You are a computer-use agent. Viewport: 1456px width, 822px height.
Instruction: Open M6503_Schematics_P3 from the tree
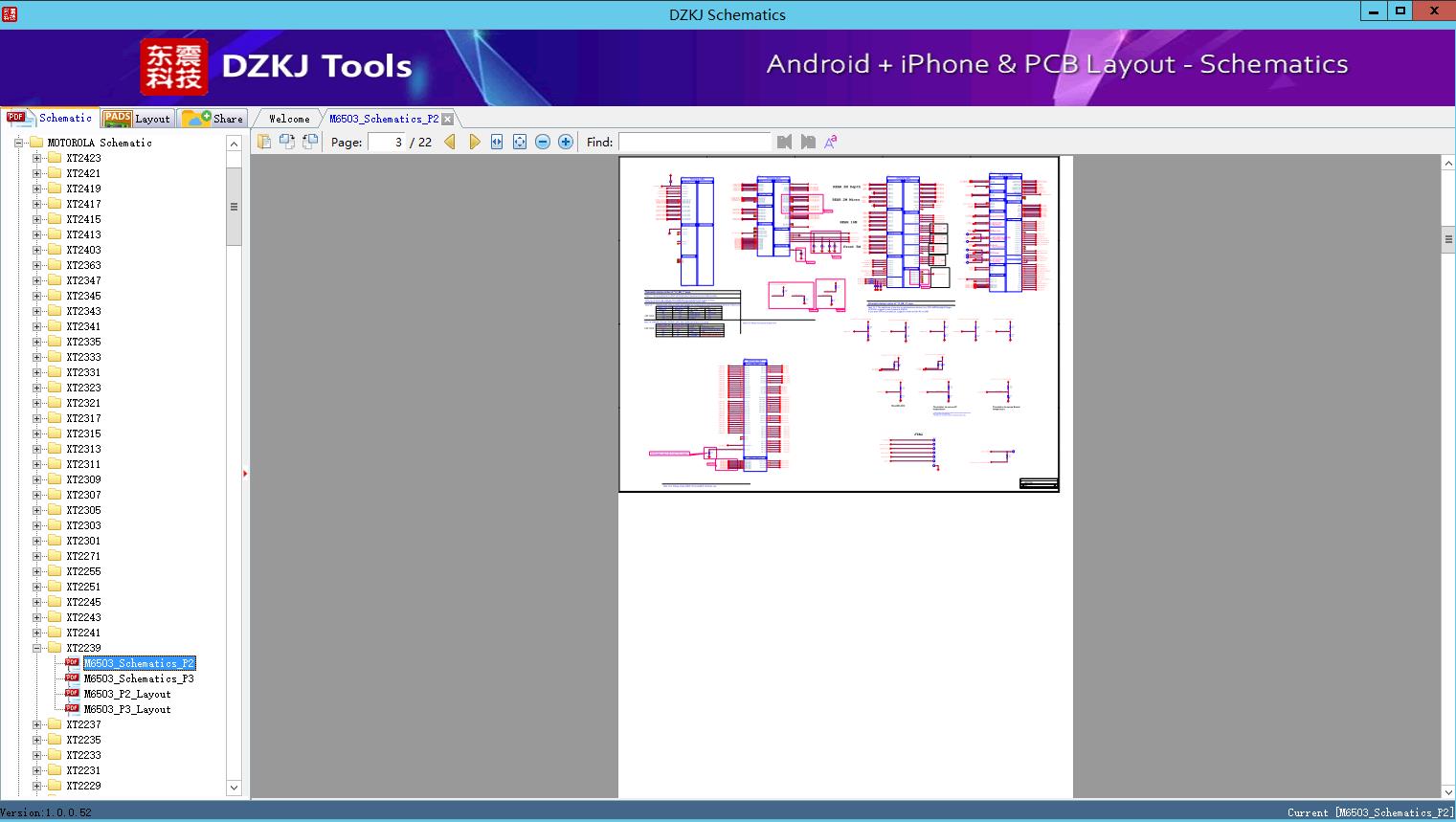tap(139, 678)
